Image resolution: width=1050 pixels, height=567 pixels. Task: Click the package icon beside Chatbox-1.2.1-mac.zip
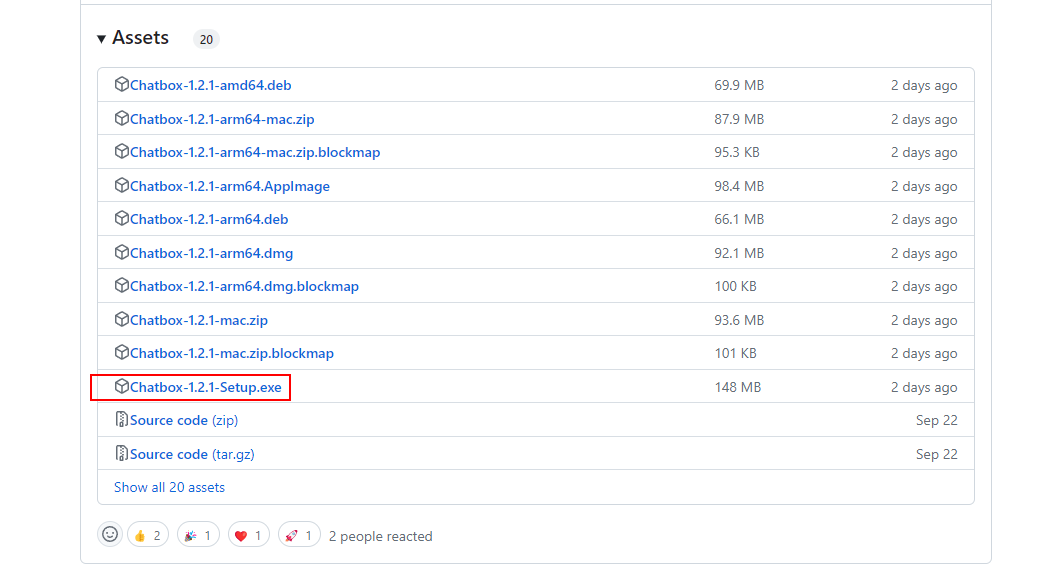pos(121,319)
